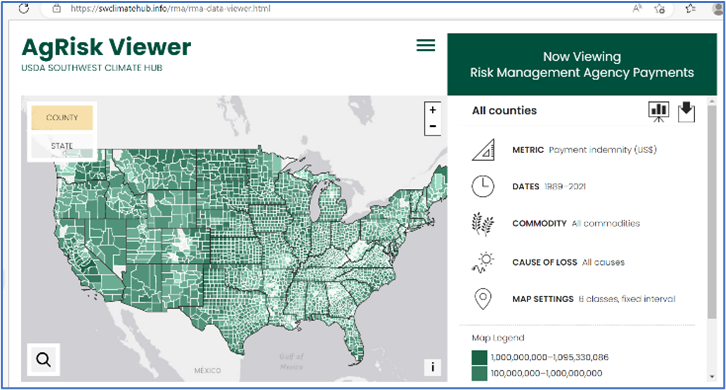Click USDA Southwest Climate Hub subtitle
The width and height of the screenshot is (726, 390).
click(x=92, y=68)
